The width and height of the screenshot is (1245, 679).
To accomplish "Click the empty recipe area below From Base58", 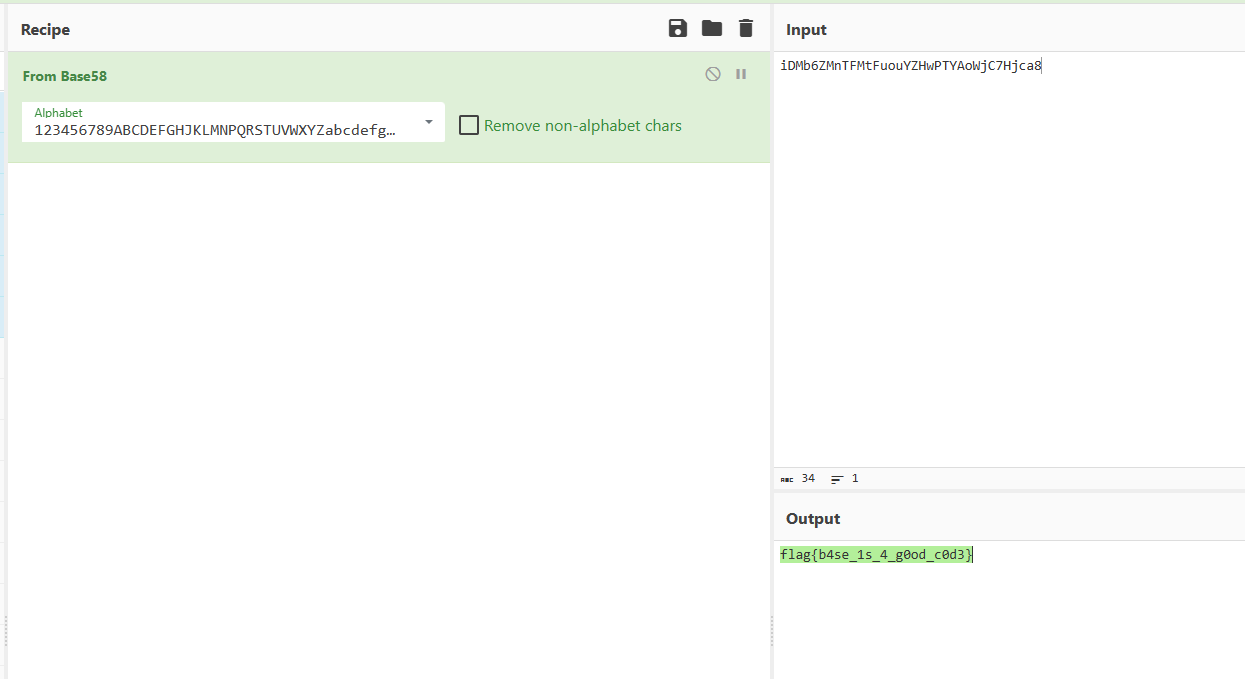I will 388,400.
